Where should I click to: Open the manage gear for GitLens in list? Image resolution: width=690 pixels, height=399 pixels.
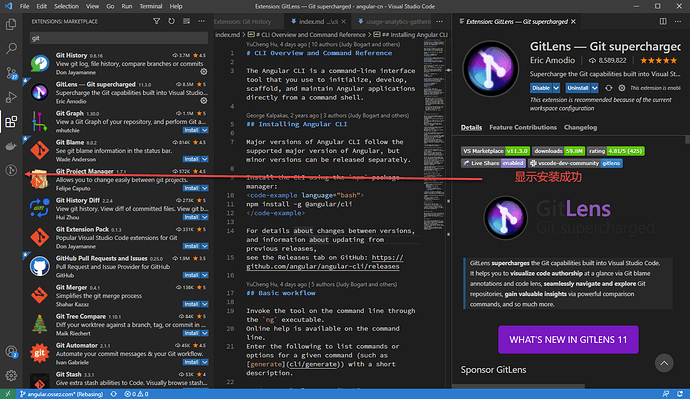[x=204, y=101]
